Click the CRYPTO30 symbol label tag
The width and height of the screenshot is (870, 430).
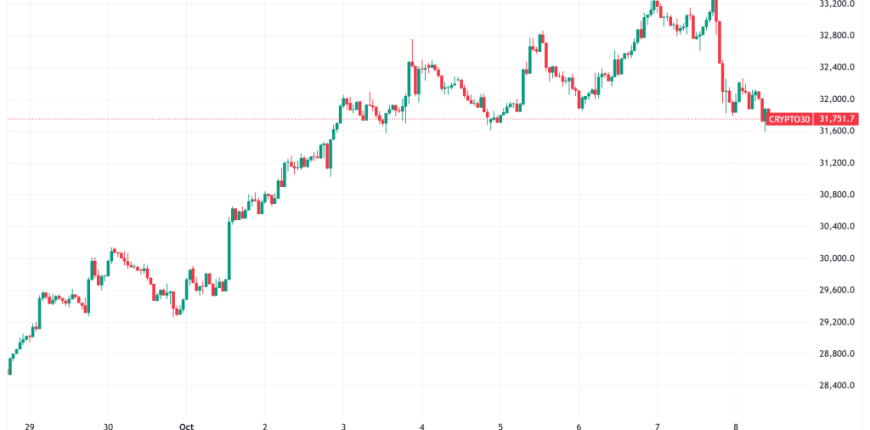[790, 119]
